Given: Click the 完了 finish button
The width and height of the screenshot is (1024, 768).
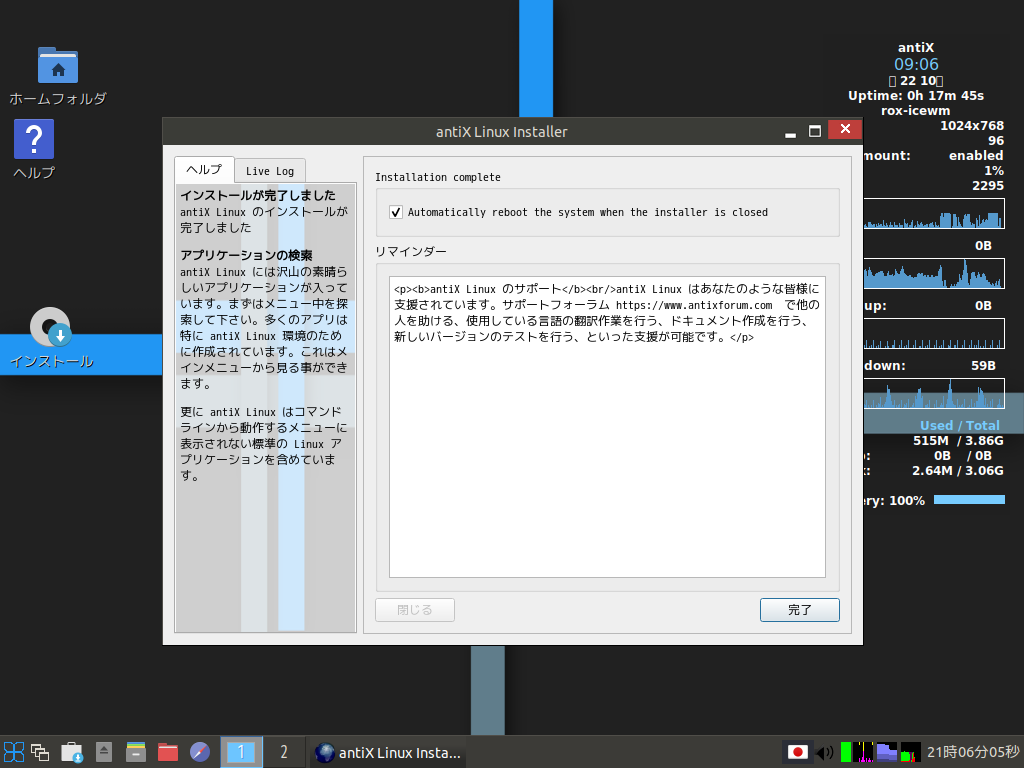Looking at the screenshot, I should coord(799,610).
